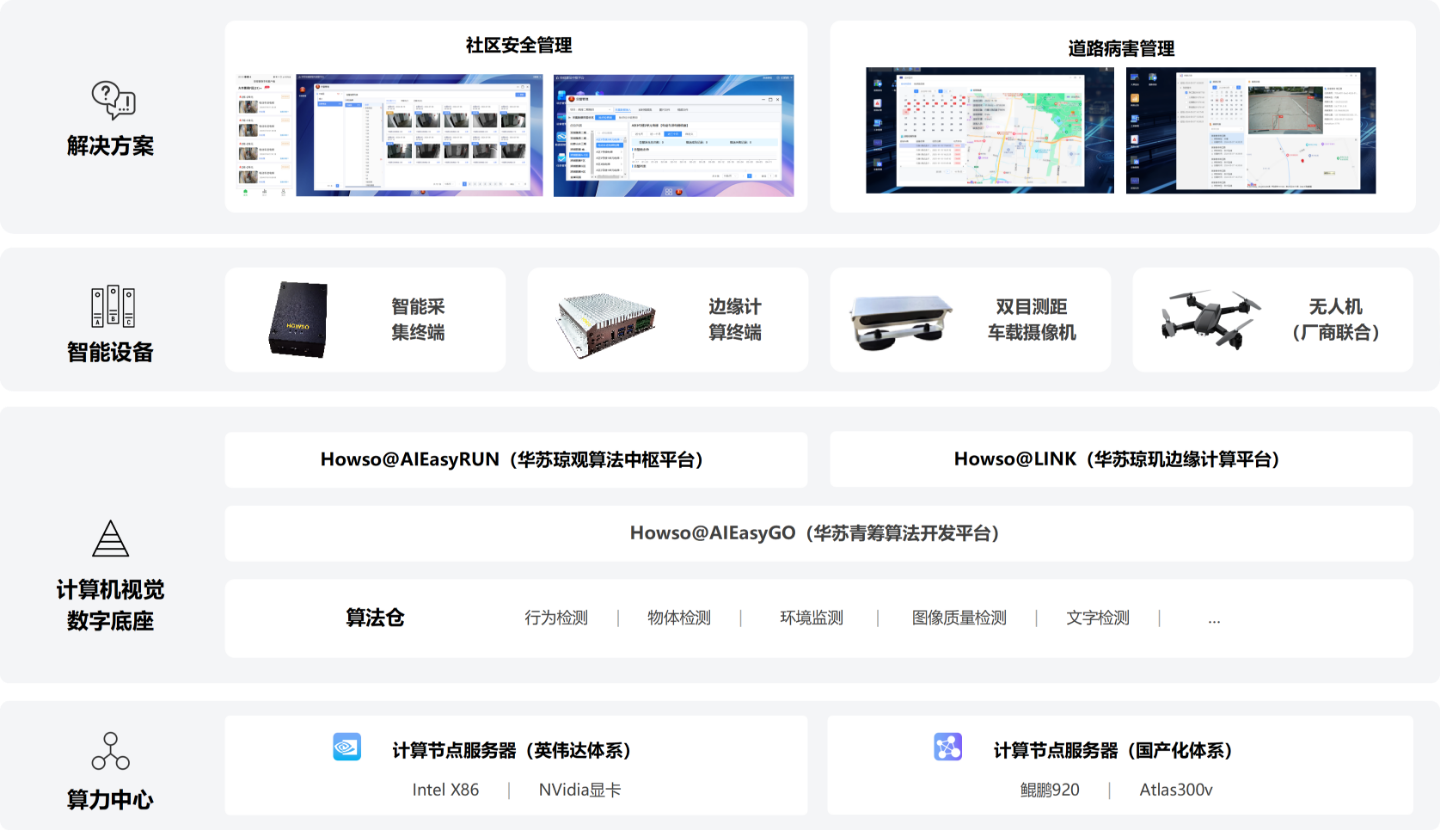1440x831 pixels.
Task: Select 行为检测 in the algorithm list
Action: pyautogui.click(x=556, y=618)
